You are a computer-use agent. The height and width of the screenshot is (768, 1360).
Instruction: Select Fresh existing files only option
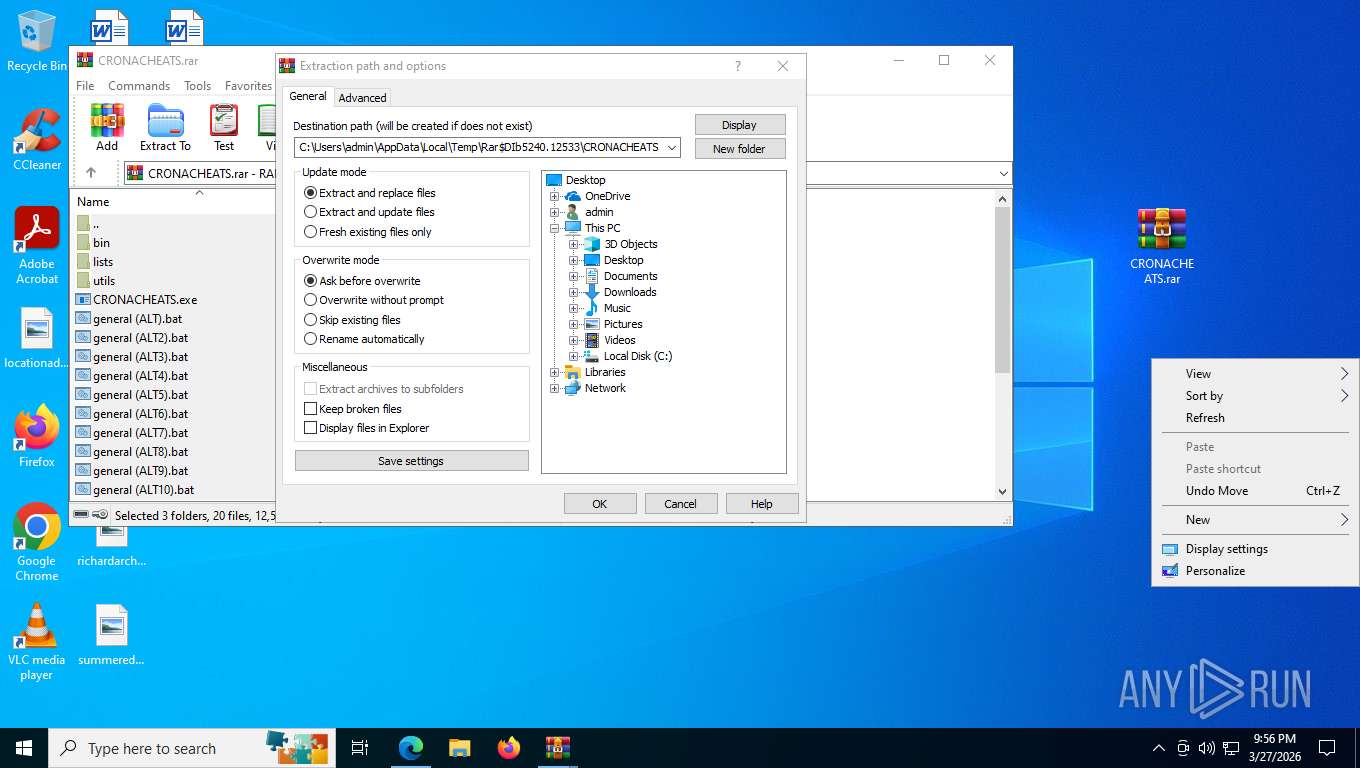[x=368, y=232]
